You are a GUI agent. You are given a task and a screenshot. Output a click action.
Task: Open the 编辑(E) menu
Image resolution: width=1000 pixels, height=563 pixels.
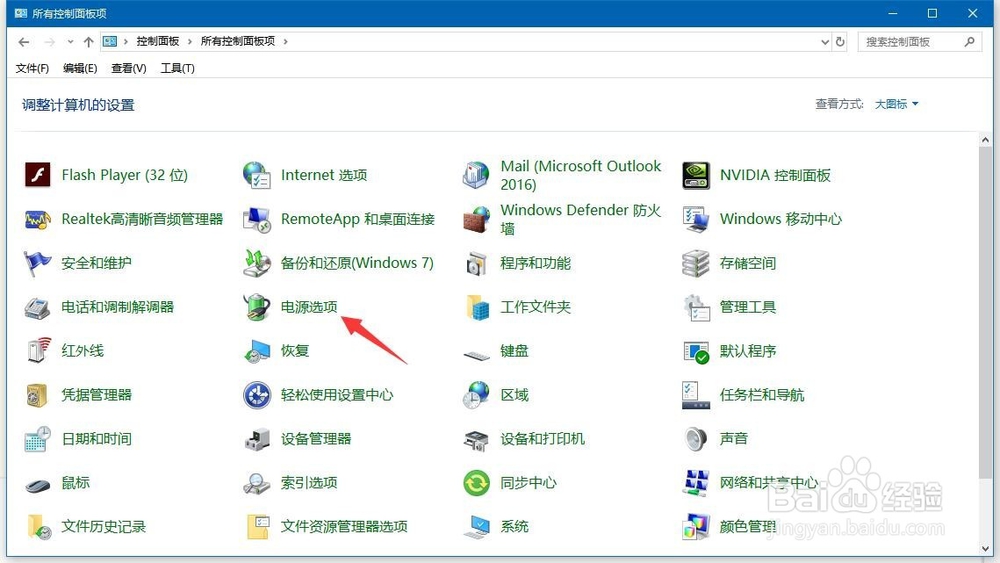(80, 68)
